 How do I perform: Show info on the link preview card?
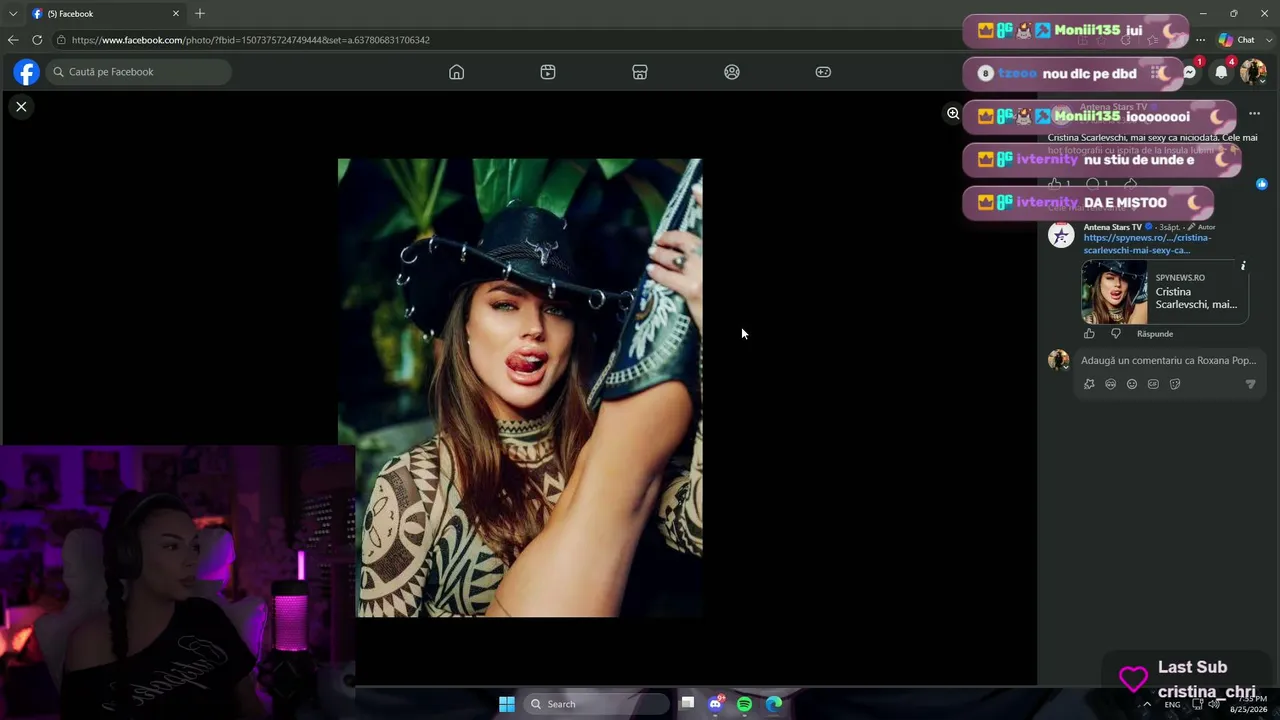1243,266
